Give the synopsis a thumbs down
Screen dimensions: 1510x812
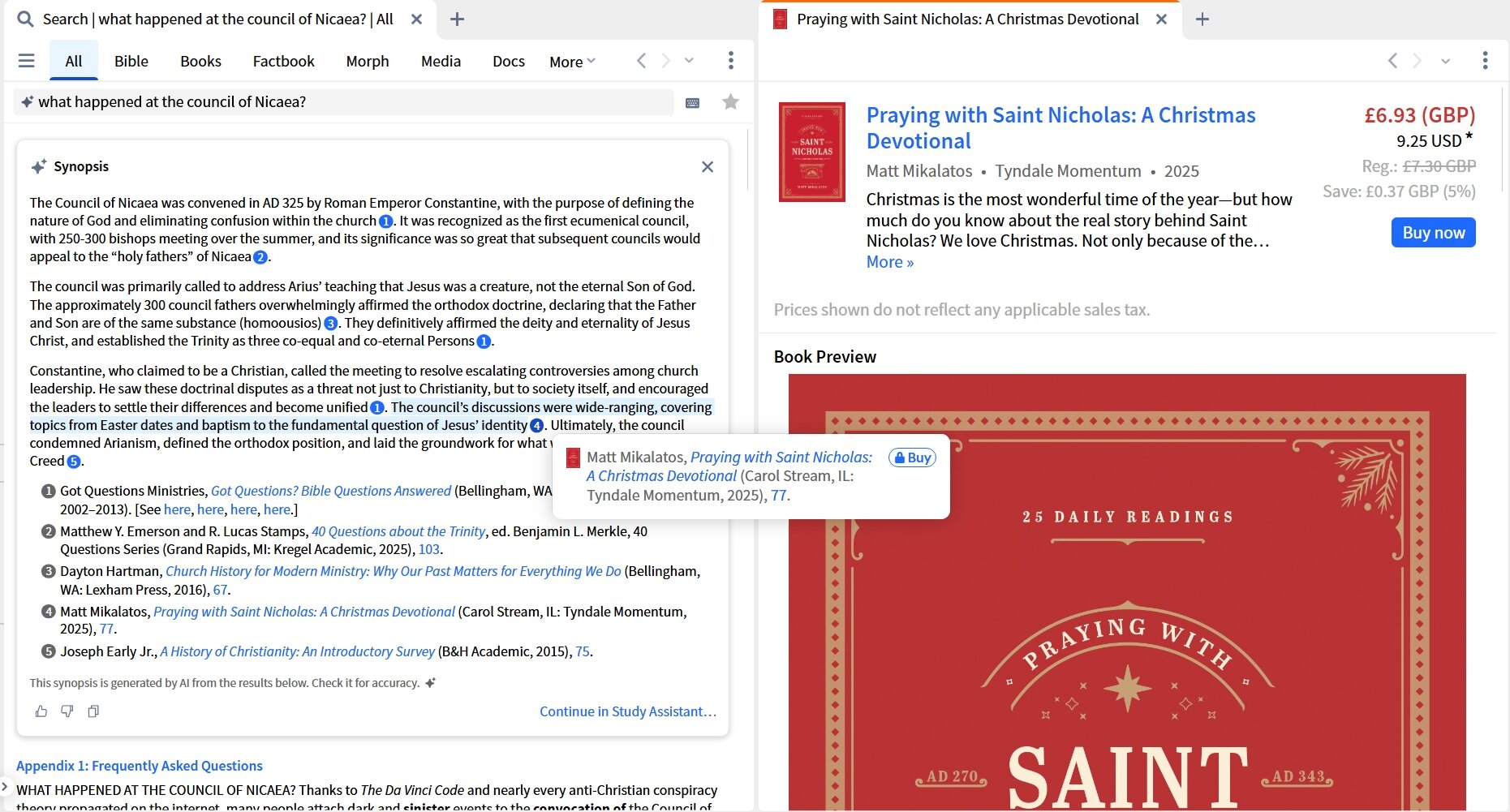[x=67, y=711]
